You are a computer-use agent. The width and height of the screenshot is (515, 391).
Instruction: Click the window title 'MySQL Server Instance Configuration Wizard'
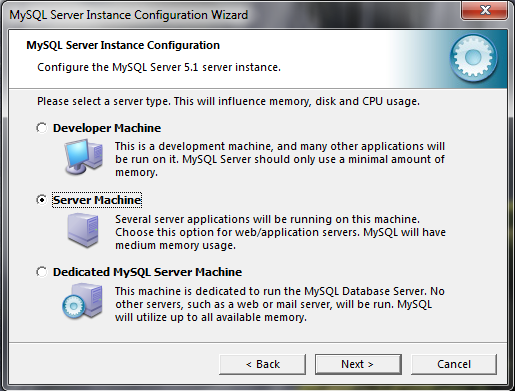pyautogui.click(x=129, y=15)
